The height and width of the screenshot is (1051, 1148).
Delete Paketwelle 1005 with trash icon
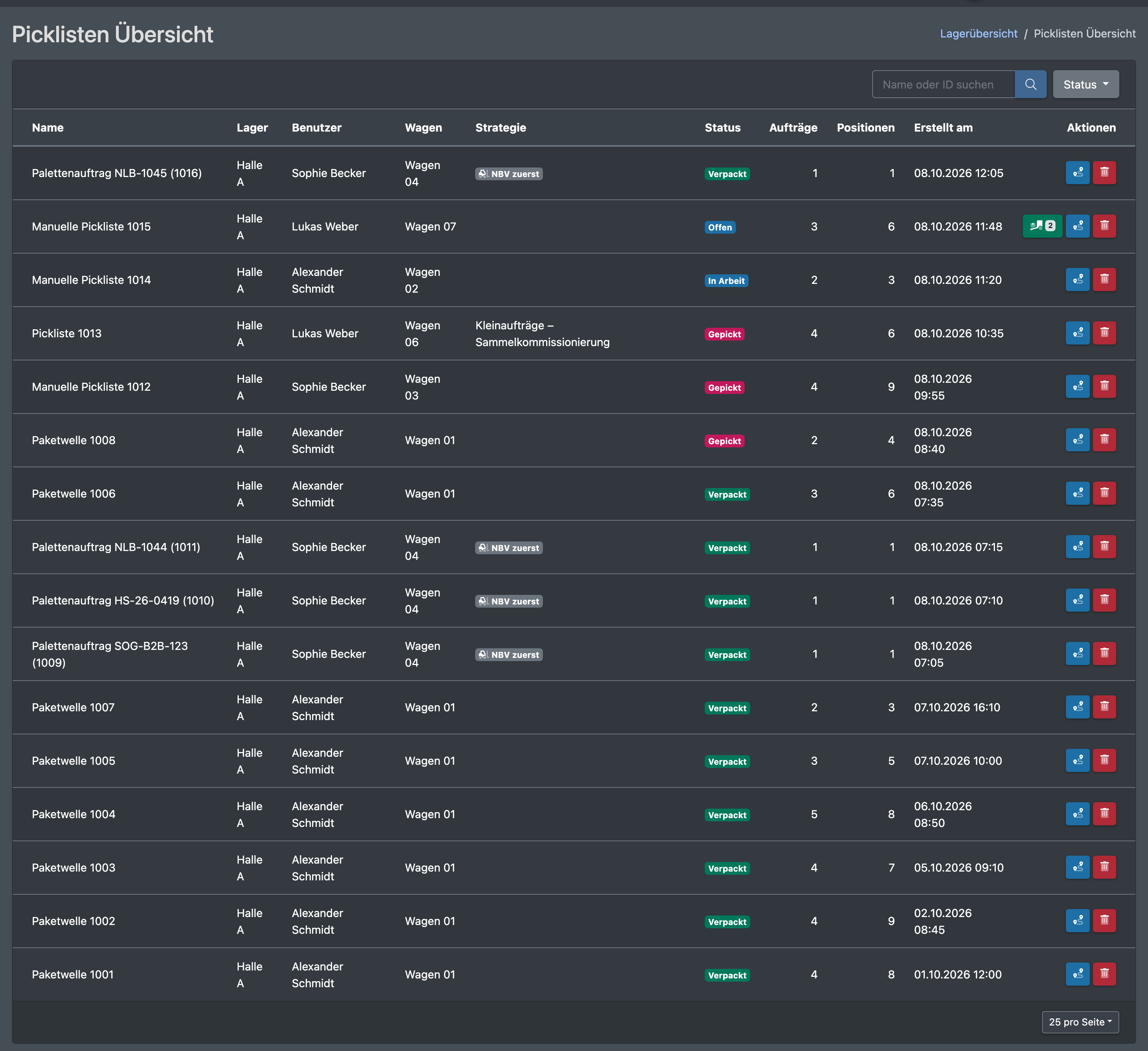click(x=1104, y=760)
